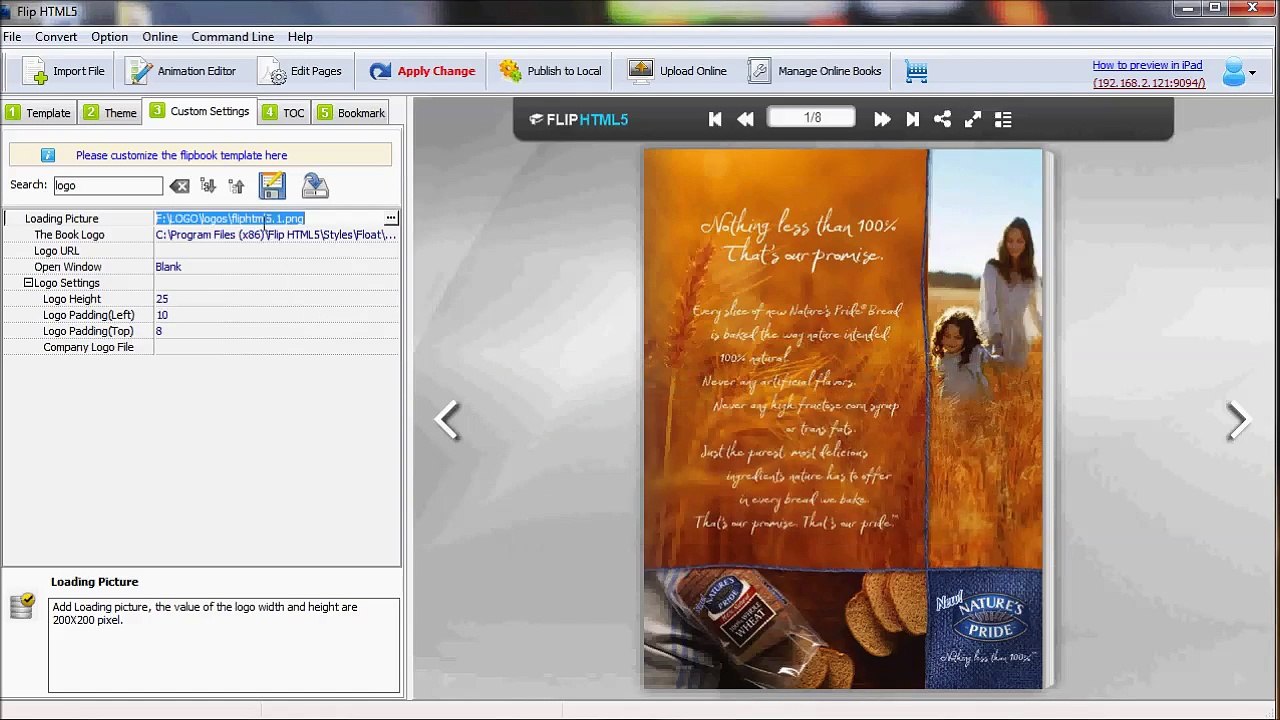Click the page number 1/8 field

(812, 118)
